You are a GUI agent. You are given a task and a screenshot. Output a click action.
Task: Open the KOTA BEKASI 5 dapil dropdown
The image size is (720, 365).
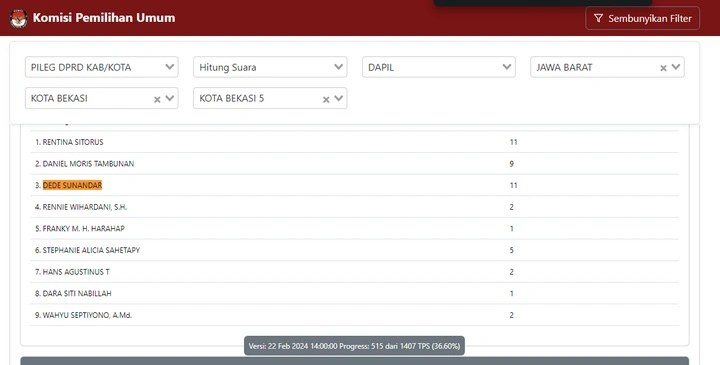pyautogui.click(x=270, y=98)
